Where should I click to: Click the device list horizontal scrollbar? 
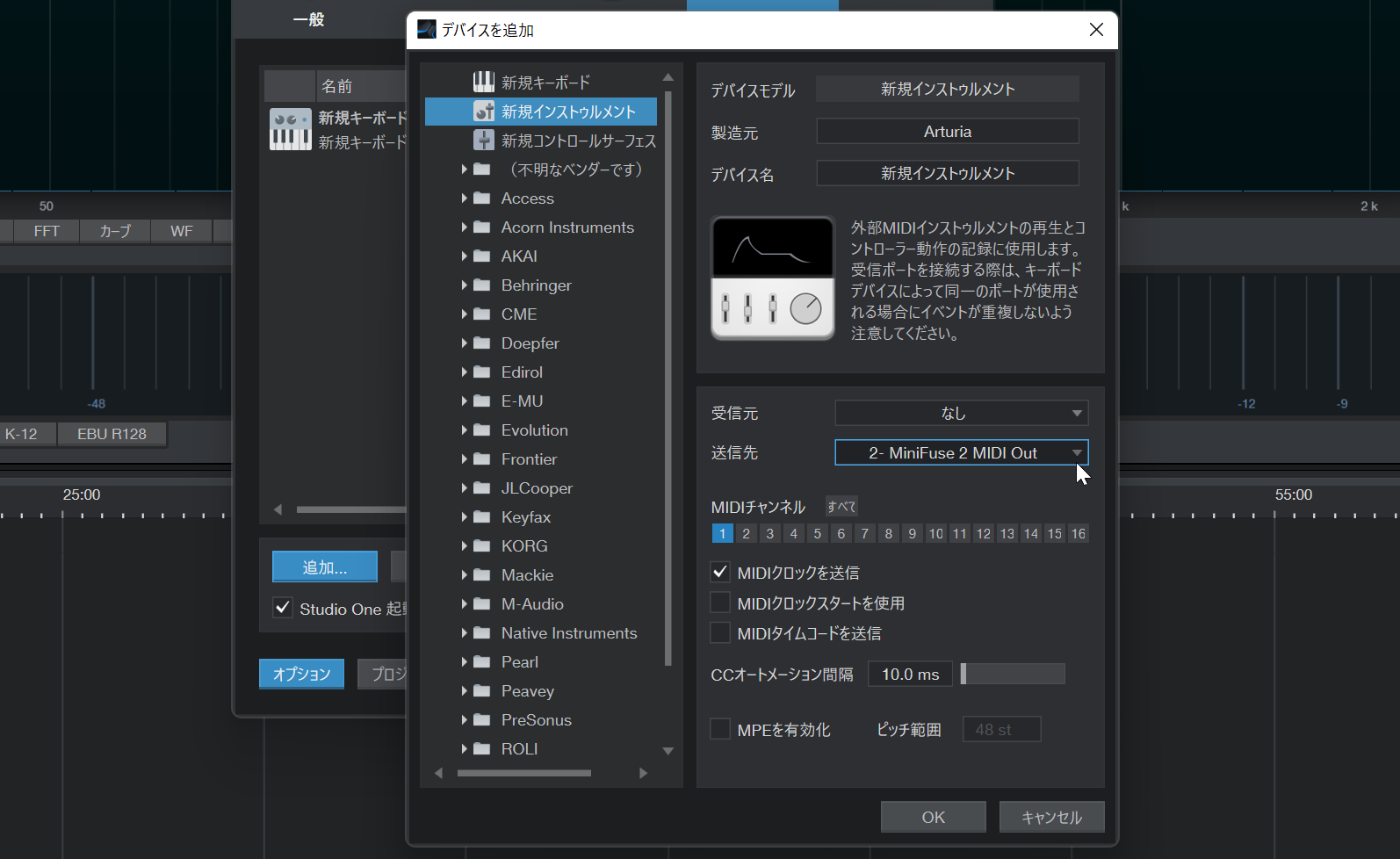[524, 773]
